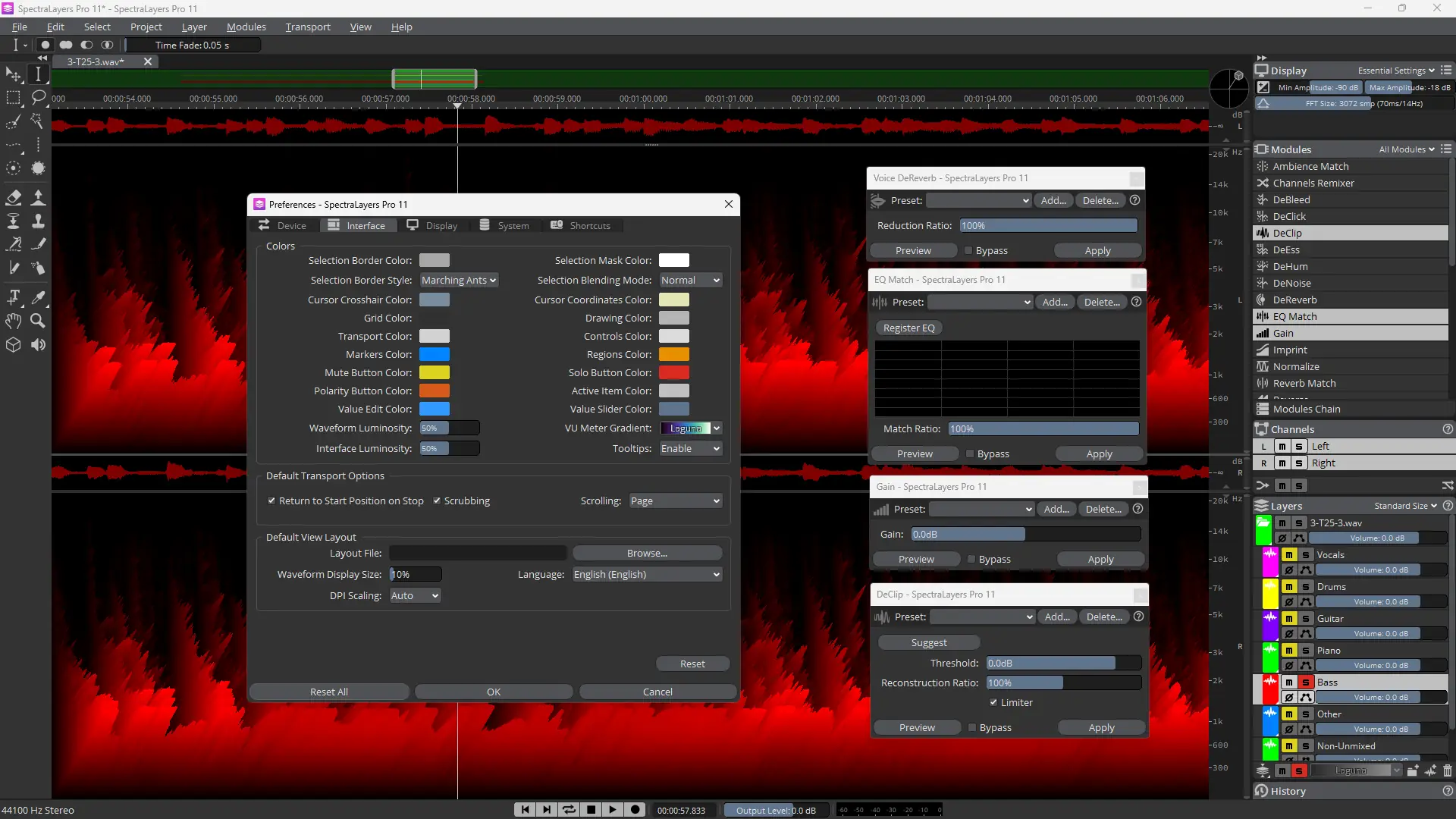Click the Reset All button
1456x819 pixels.
coord(328,692)
